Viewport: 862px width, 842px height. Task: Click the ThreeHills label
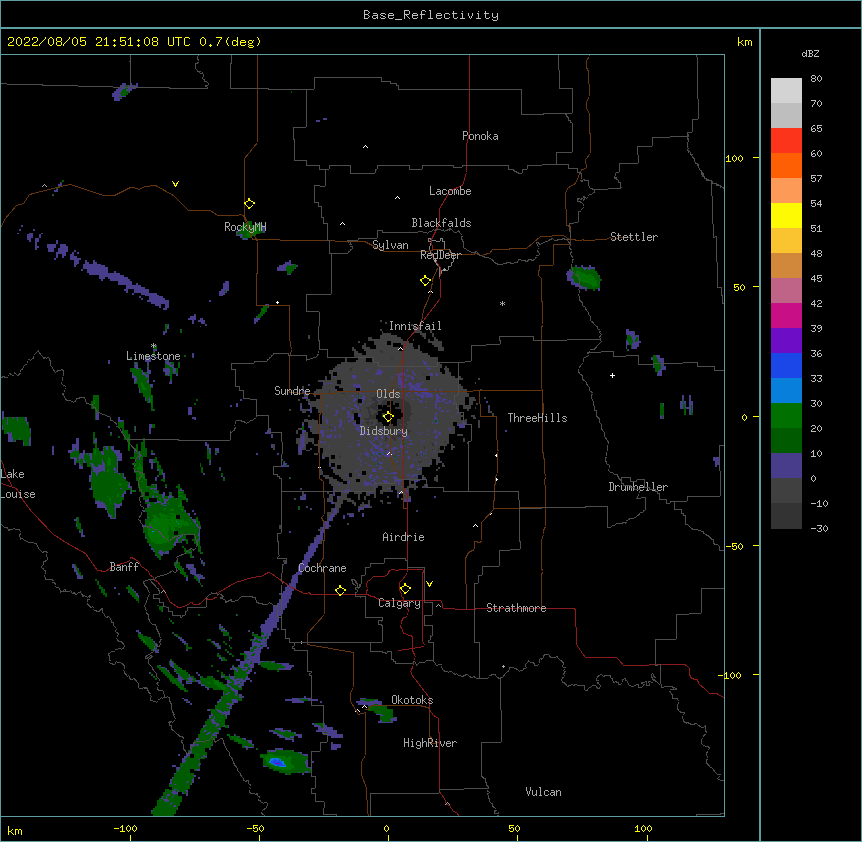tap(537, 418)
